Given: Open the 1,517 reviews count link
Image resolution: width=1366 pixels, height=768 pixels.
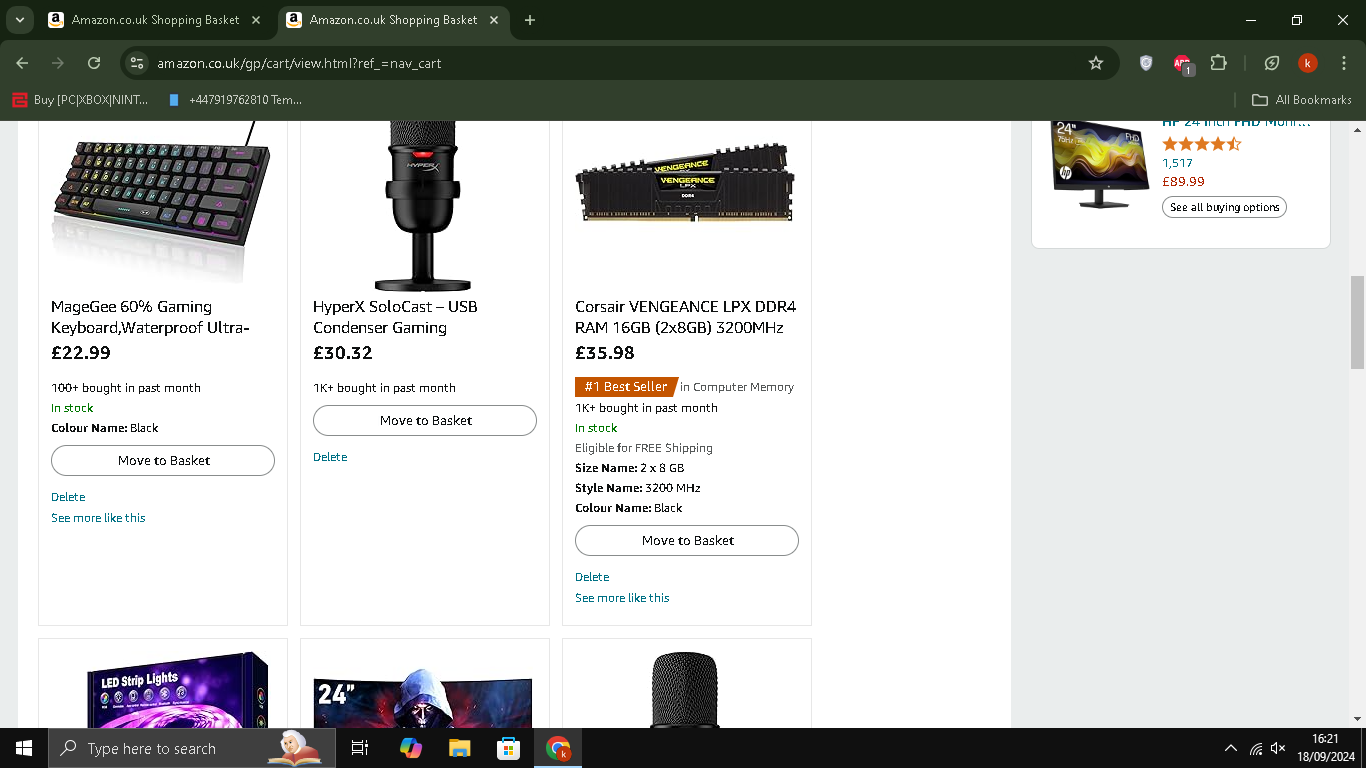Looking at the screenshot, I should [1177, 163].
